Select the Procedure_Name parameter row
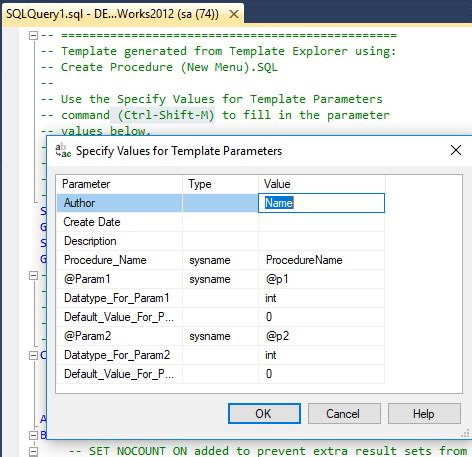The image size is (472, 457). pyautogui.click(x=220, y=260)
